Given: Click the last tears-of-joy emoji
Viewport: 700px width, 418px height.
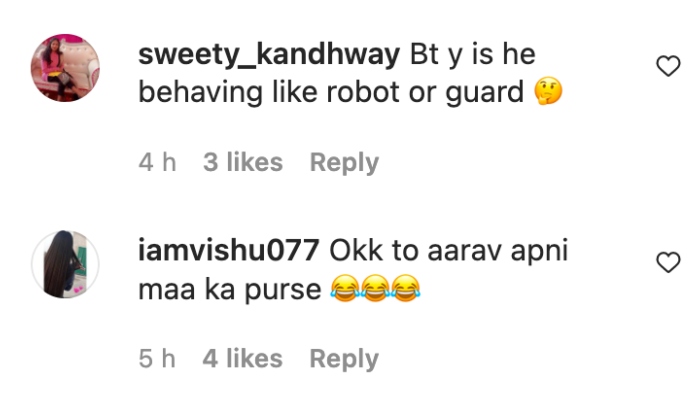Looking at the screenshot, I should [x=406, y=288].
